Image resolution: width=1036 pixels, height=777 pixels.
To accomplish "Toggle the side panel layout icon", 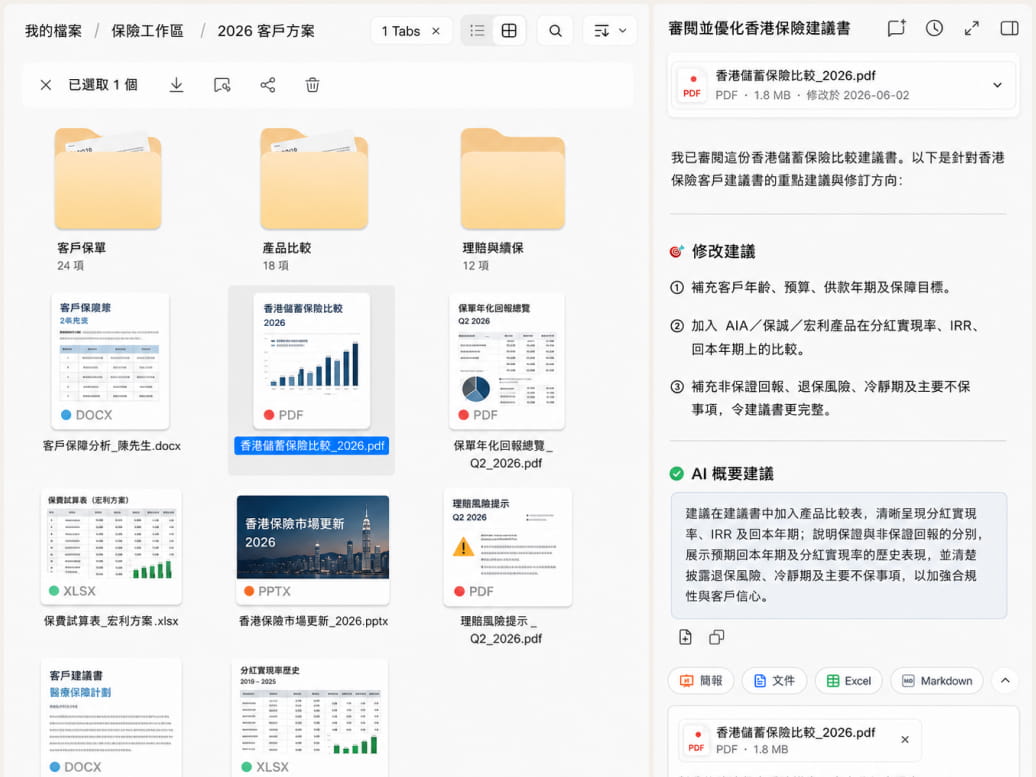I will point(1010,28).
